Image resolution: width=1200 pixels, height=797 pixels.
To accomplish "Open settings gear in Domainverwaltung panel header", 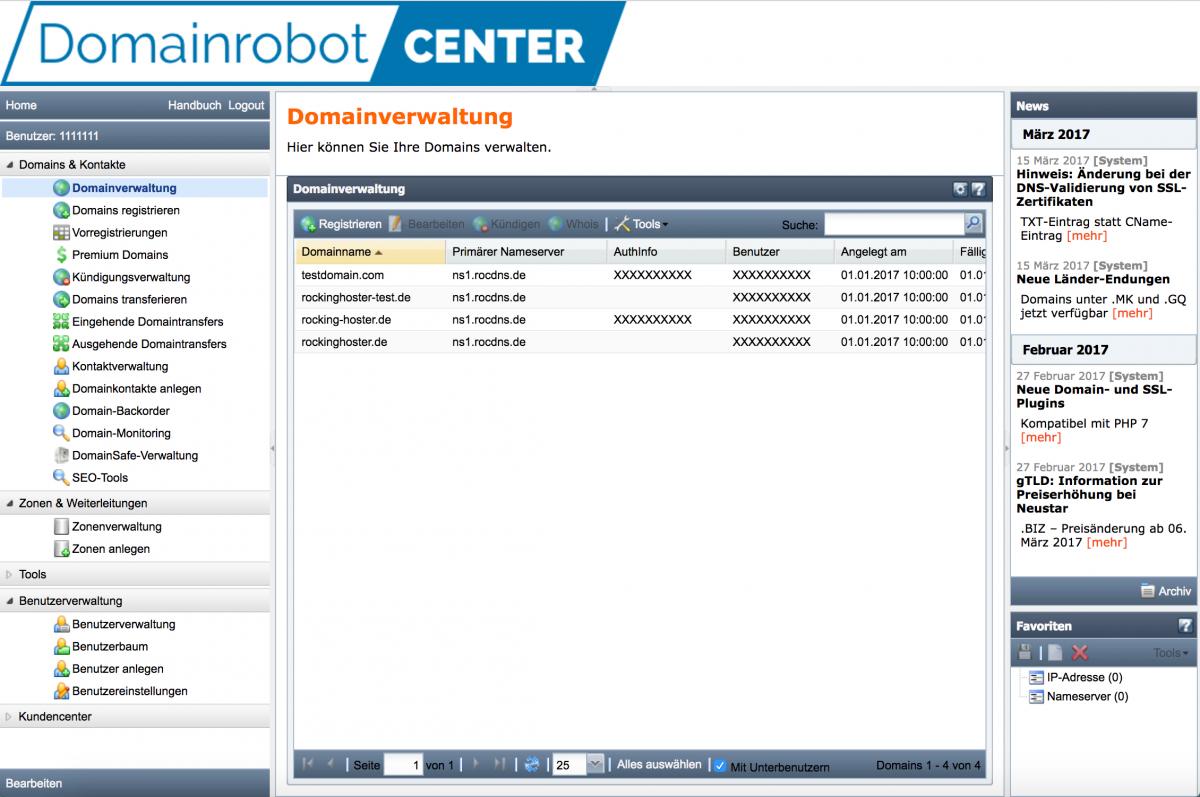I will [960, 189].
